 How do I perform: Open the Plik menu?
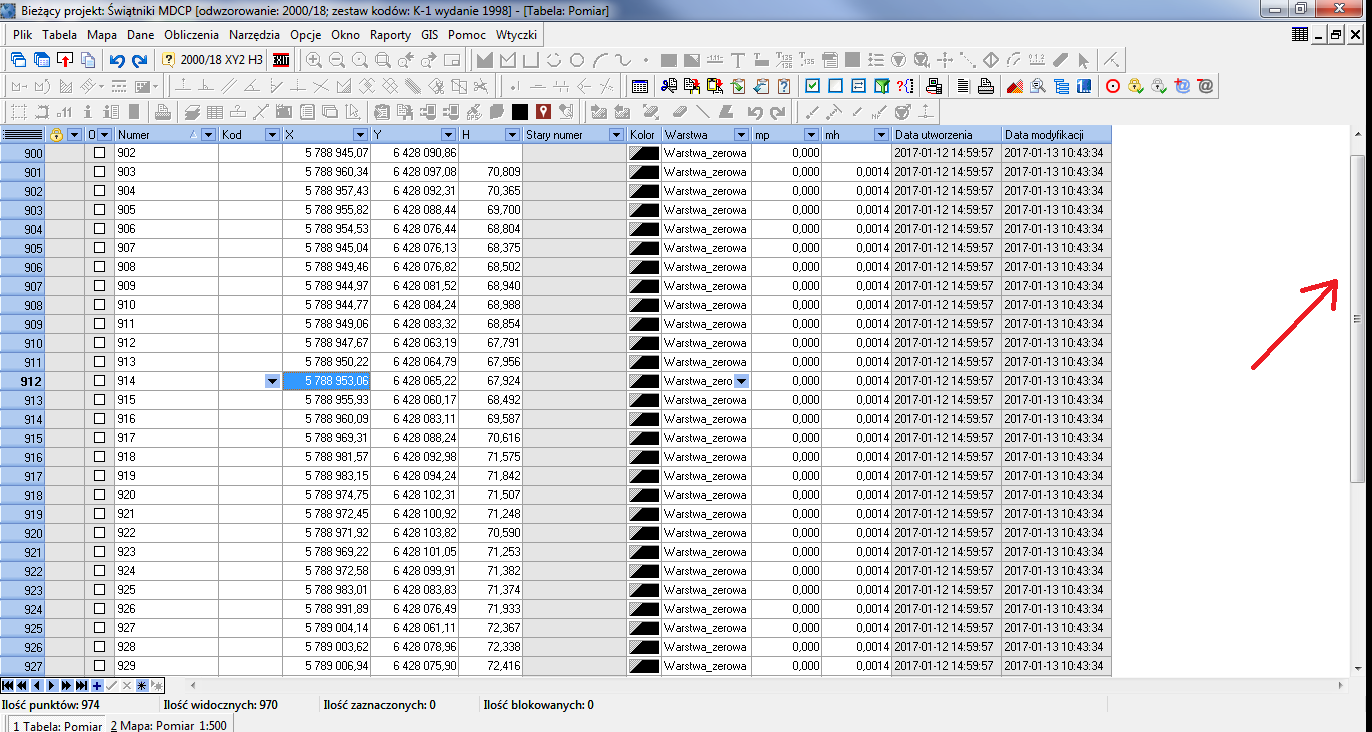click(22, 34)
